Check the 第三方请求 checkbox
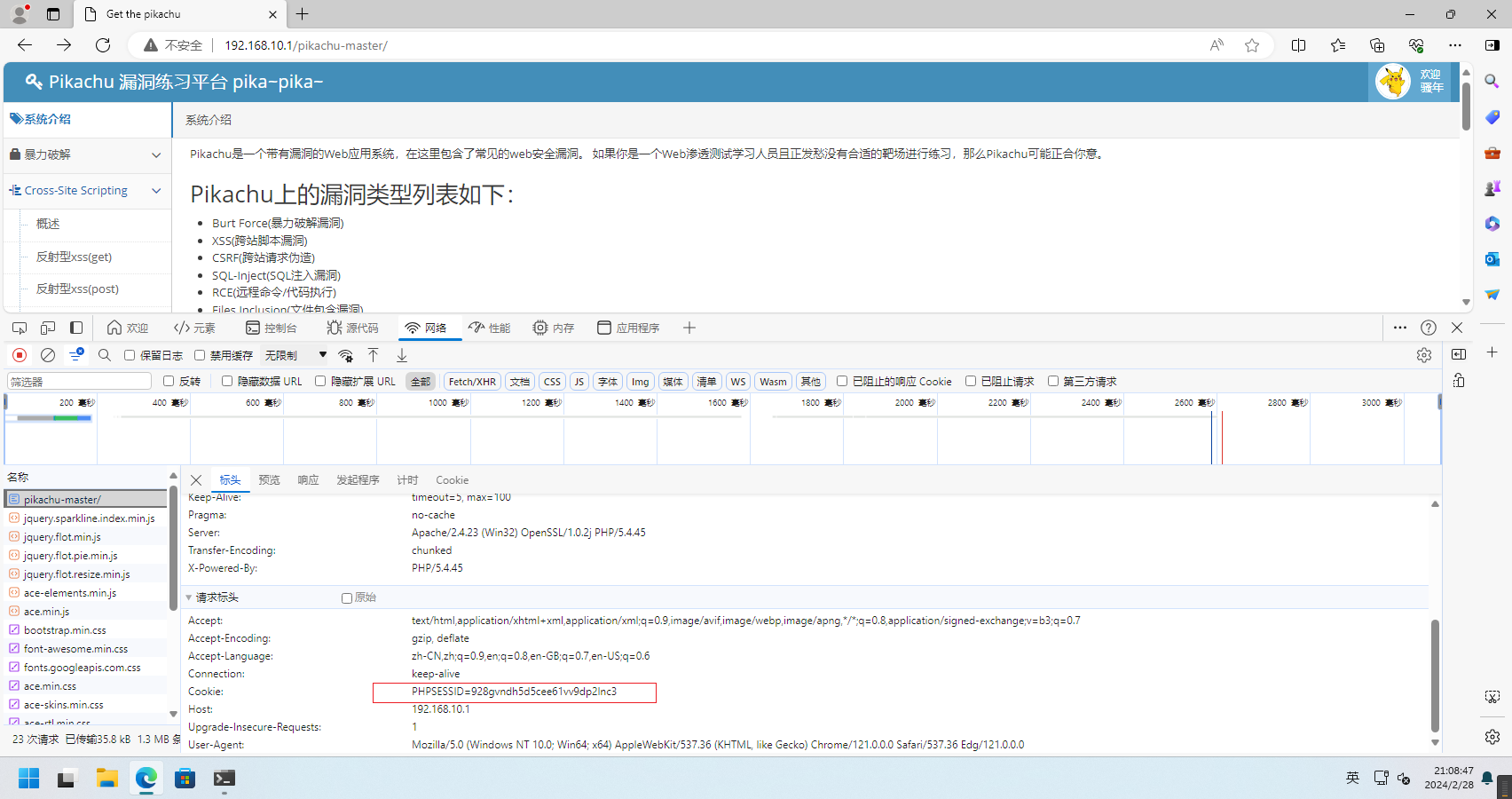1512x799 pixels. (x=1053, y=381)
